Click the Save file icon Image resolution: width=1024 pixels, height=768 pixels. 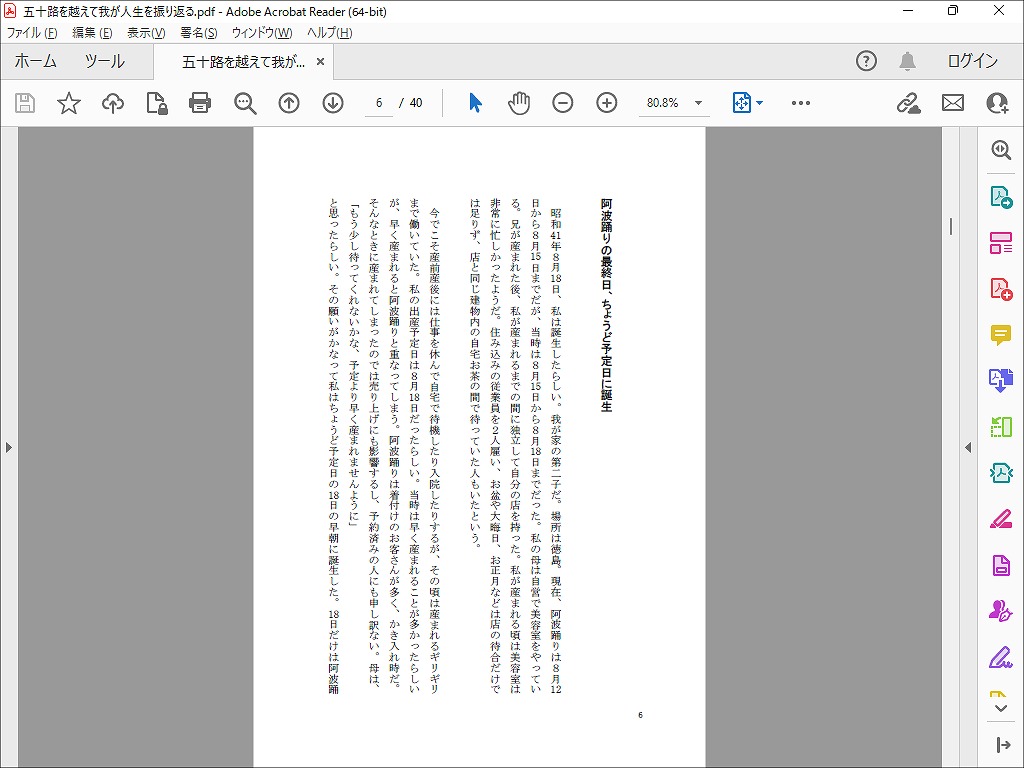pos(25,103)
